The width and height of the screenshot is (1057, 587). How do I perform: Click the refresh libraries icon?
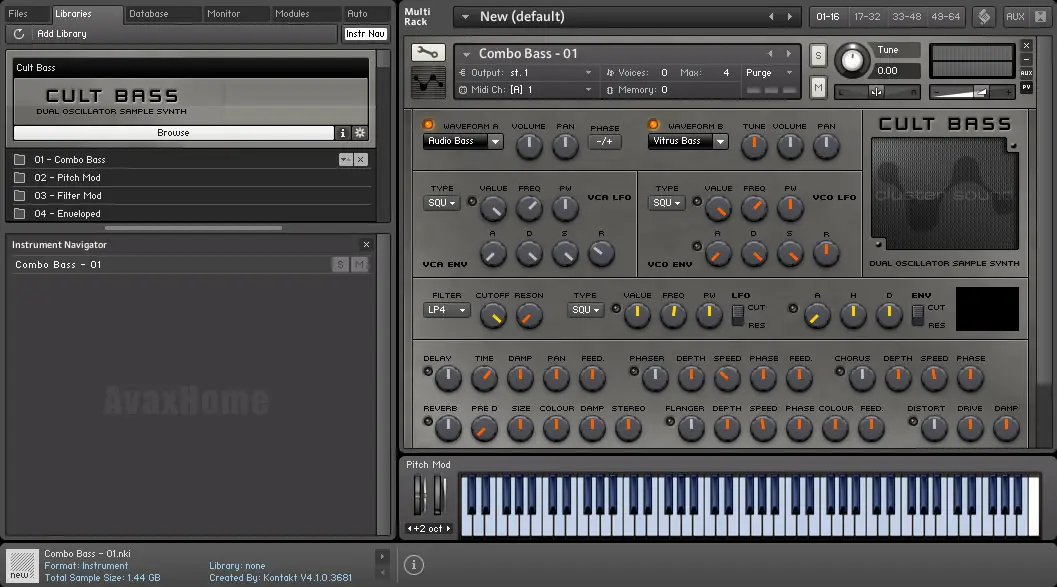[19, 34]
